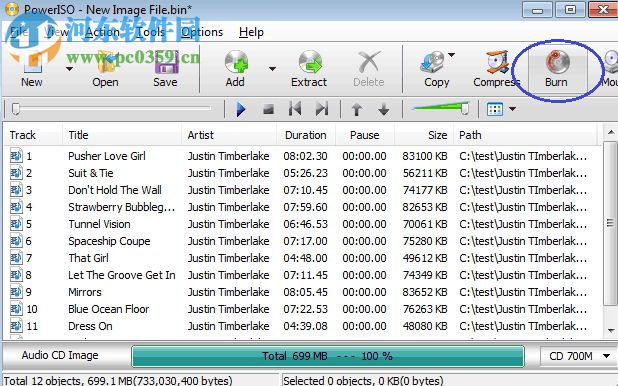The width and height of the screenshot is (618, 386).
Task: Sort by the Path column header
Action: click(525, 135)
